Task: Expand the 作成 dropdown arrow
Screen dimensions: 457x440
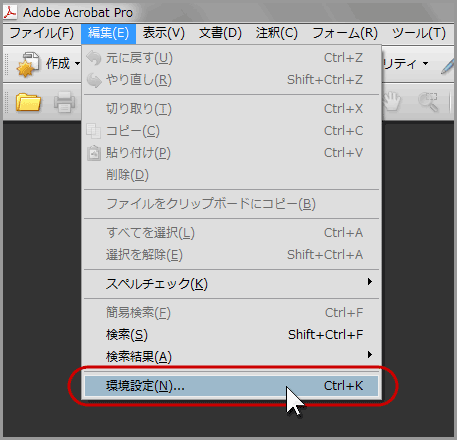Action: tap(77, 63)
